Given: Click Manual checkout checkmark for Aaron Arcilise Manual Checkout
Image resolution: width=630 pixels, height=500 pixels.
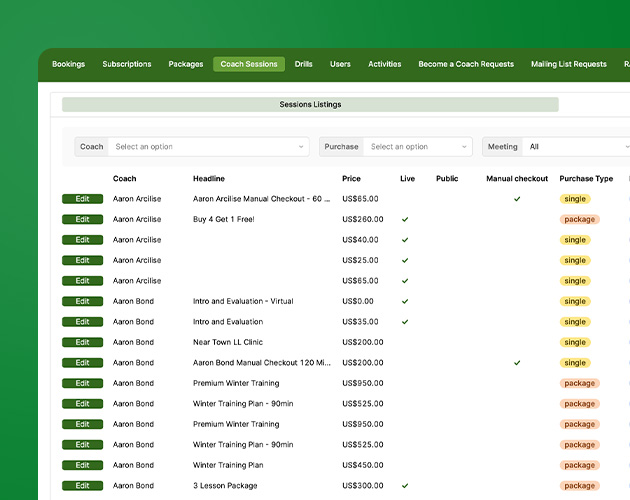Looking at the screenshot, I should point(517,199).
